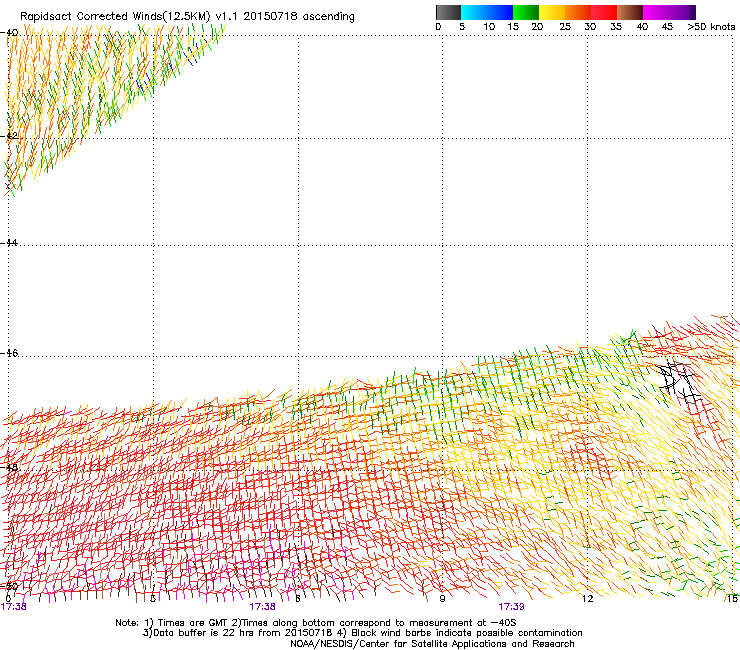Click the -42 latitude axis label

9,136
